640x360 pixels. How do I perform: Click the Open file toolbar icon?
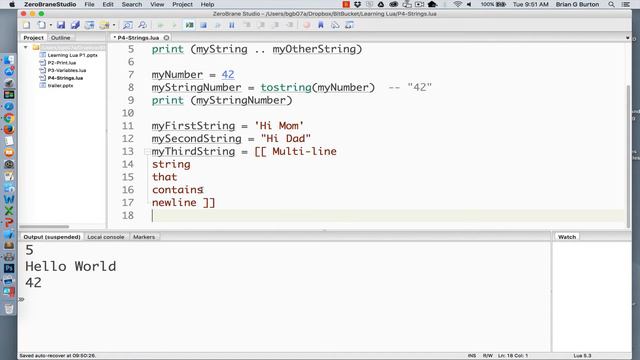pos(41,25)
